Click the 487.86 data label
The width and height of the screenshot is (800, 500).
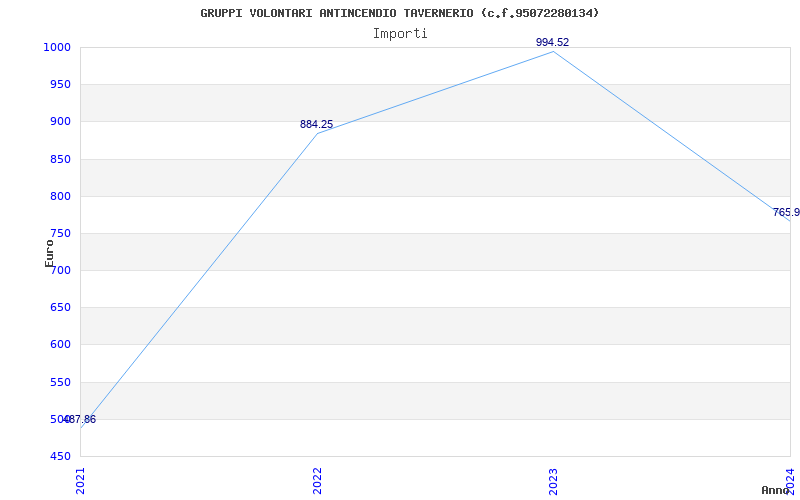pos(79,420)
